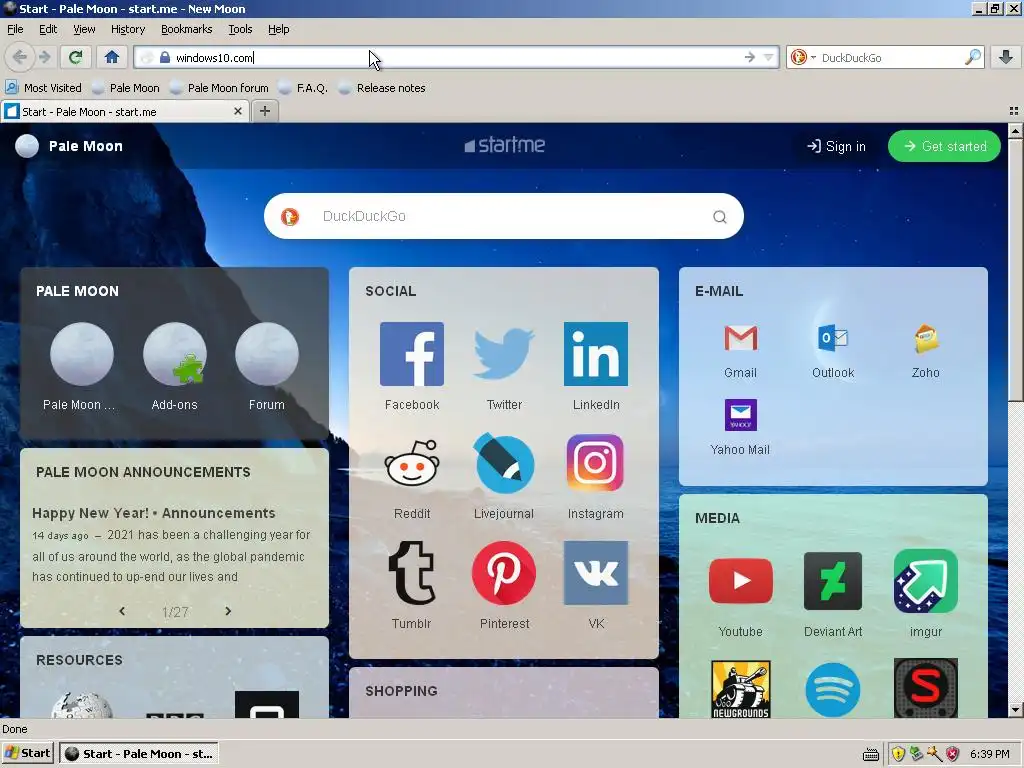Open the Yahoo Mail icon

[x=741, y=415]
